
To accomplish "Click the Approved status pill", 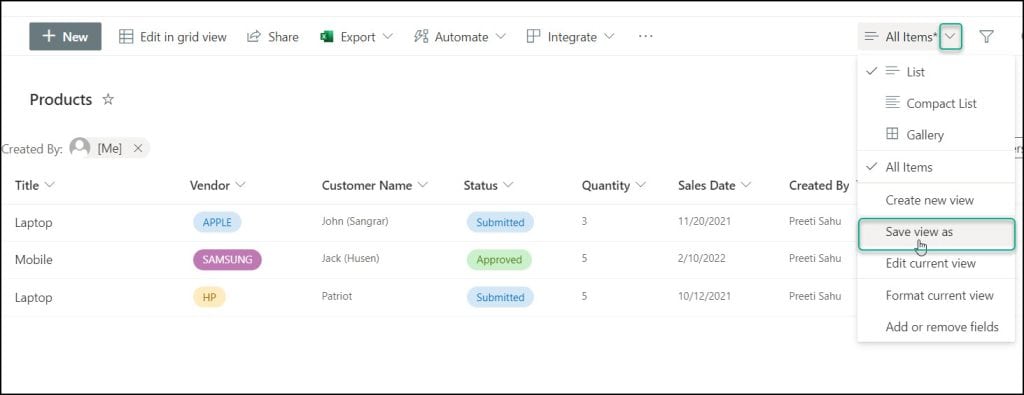I will pyautogui.click(x=499, y=260).
